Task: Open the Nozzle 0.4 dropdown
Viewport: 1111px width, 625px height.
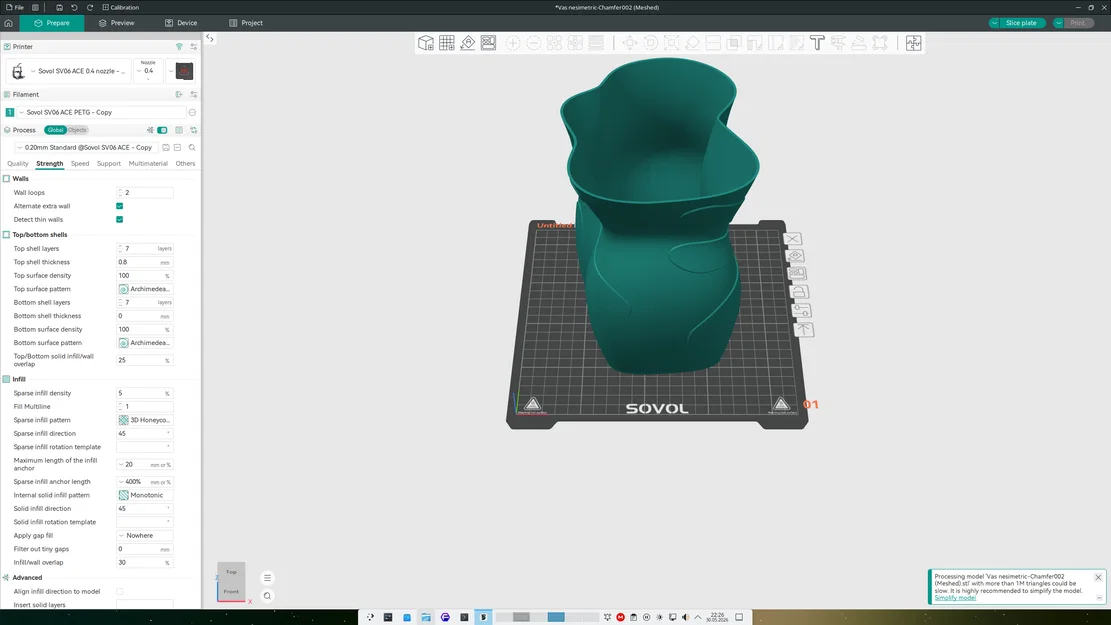Action: (x=148, y=71)
